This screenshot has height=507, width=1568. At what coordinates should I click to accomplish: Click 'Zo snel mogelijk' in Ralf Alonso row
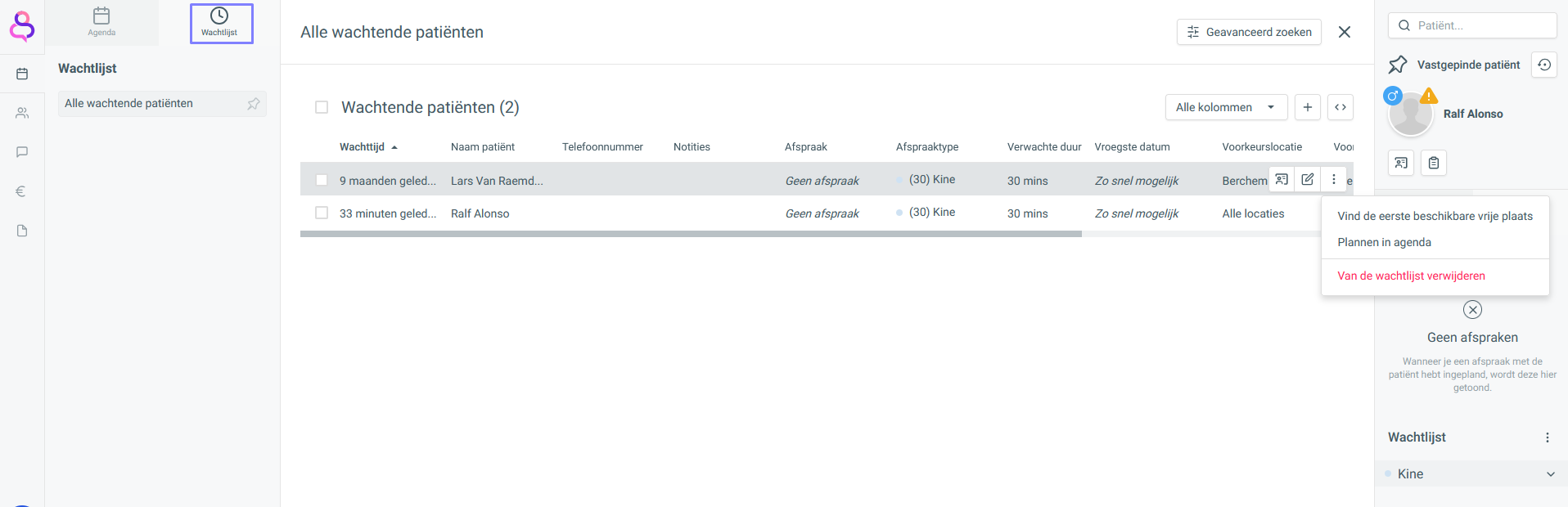(x=1137, y=213)
